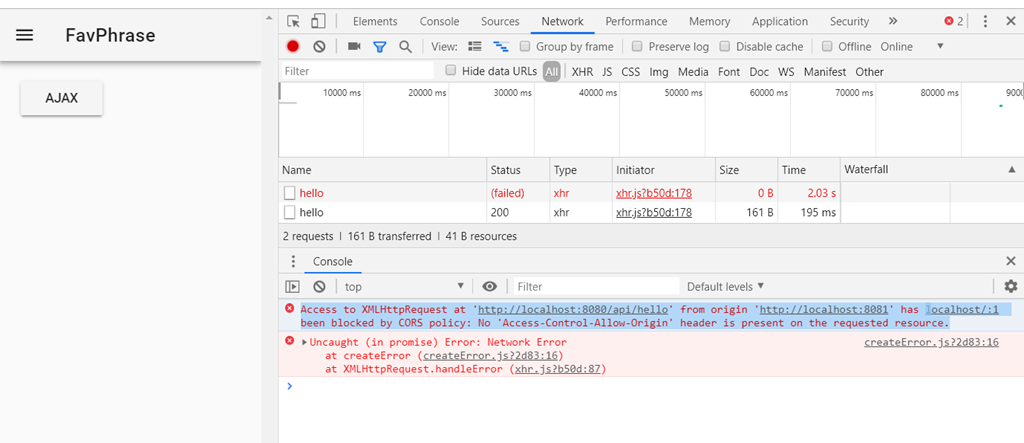Open the top context selector dropdown
This screenshot has height=443, width=1024.
coord(405,286)
